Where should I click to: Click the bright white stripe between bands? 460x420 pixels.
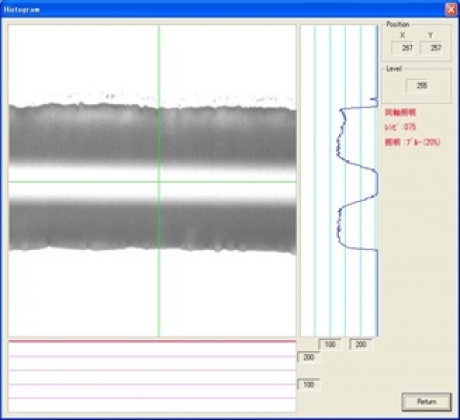pos(153,183)
